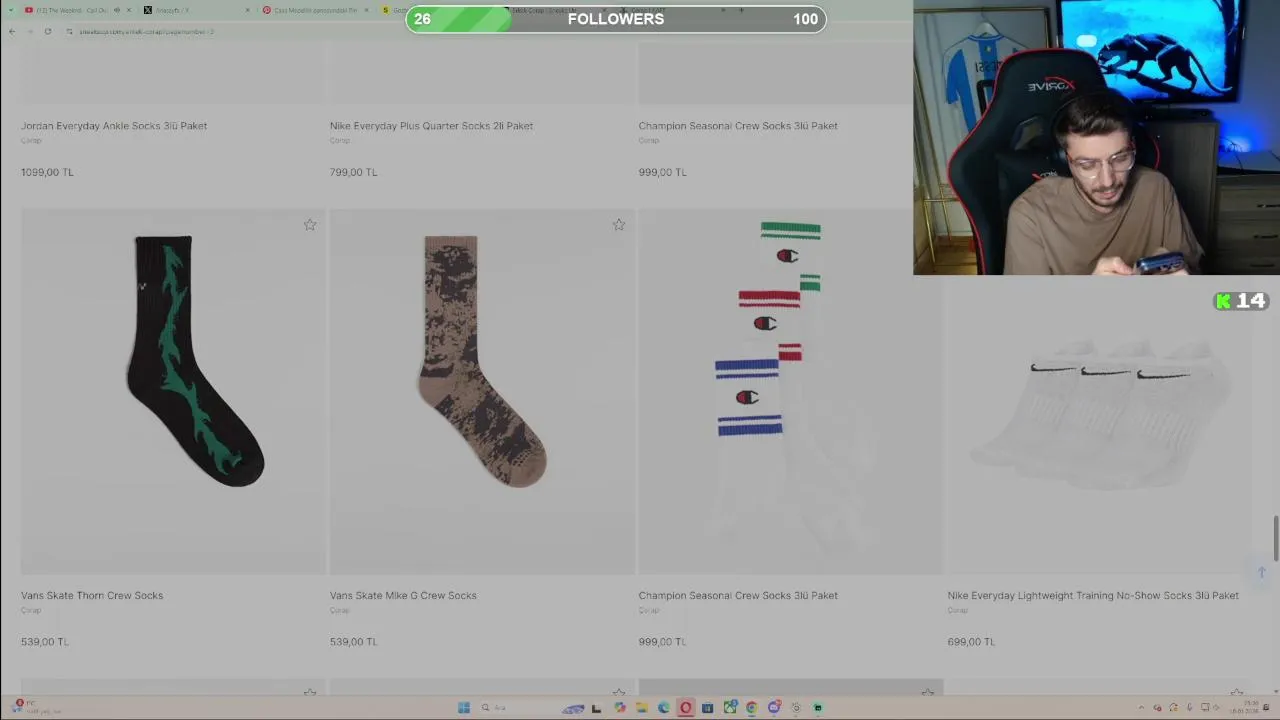Close the X (Twitter) tab
The image size is (1280, 720).
click(x=246, y=10)
